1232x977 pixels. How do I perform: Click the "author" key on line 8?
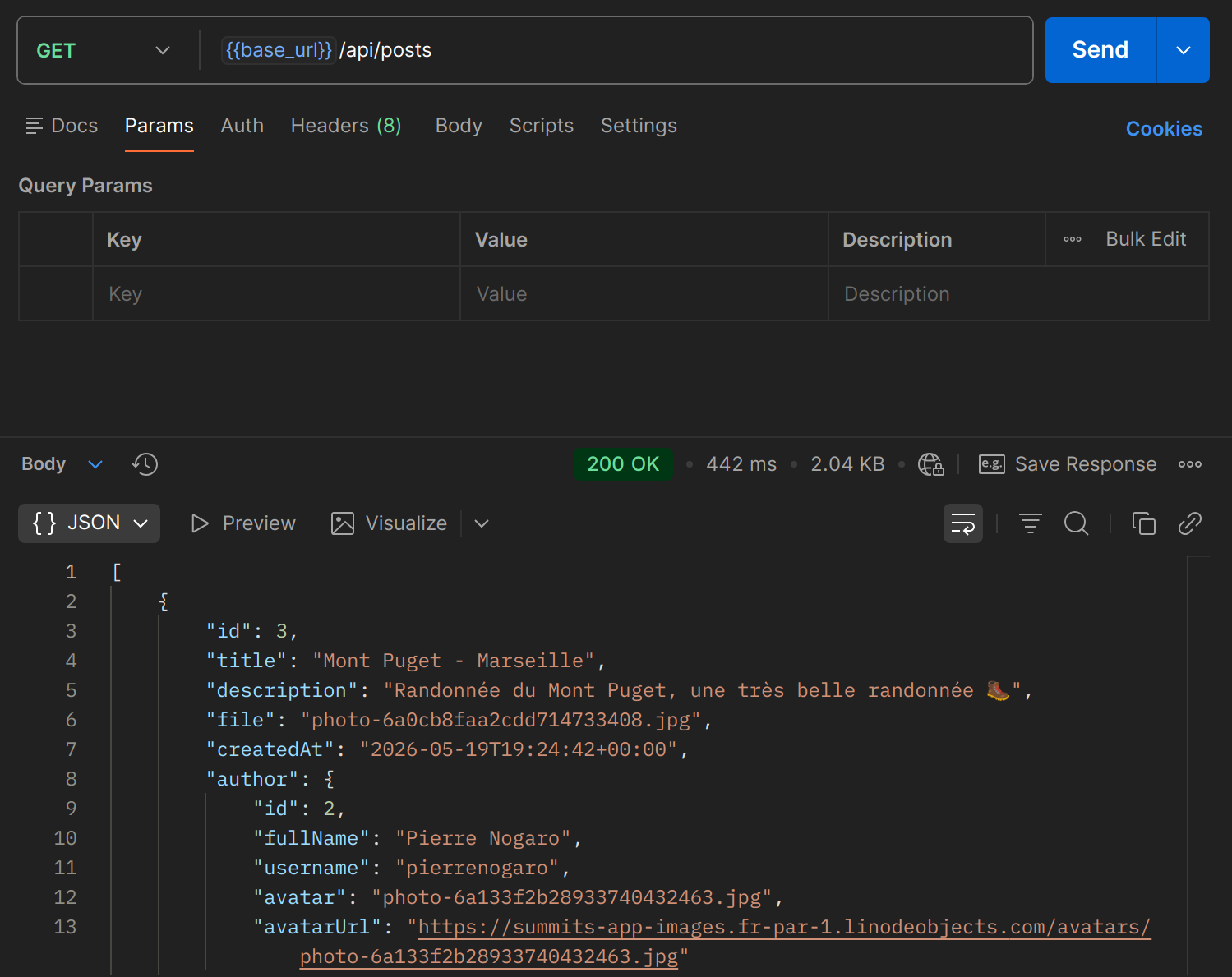tap(252, 779)
